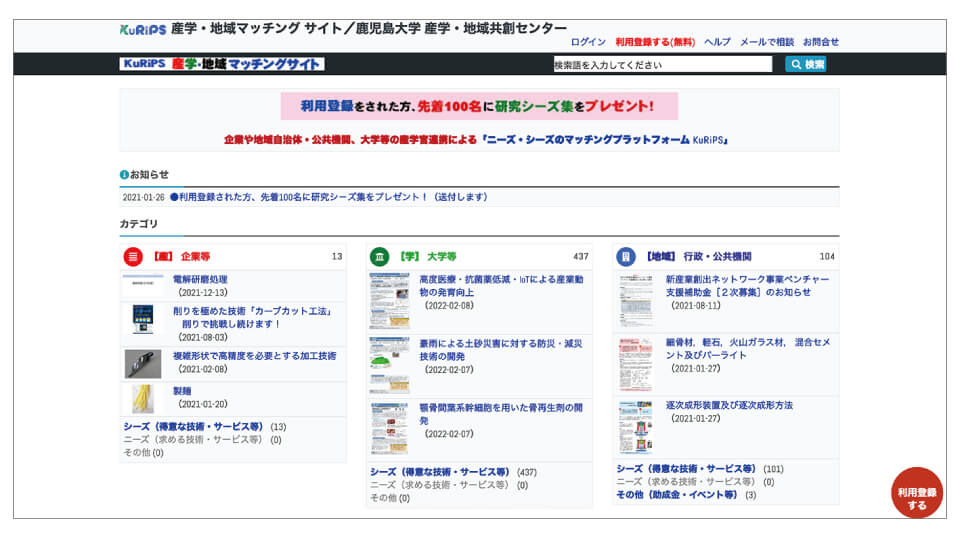The width and height of the screenshot is (960, 540).
Task: Open 企業等 シーズ（得意な技術・サービス等）(13) link
Action: [193, 427]
